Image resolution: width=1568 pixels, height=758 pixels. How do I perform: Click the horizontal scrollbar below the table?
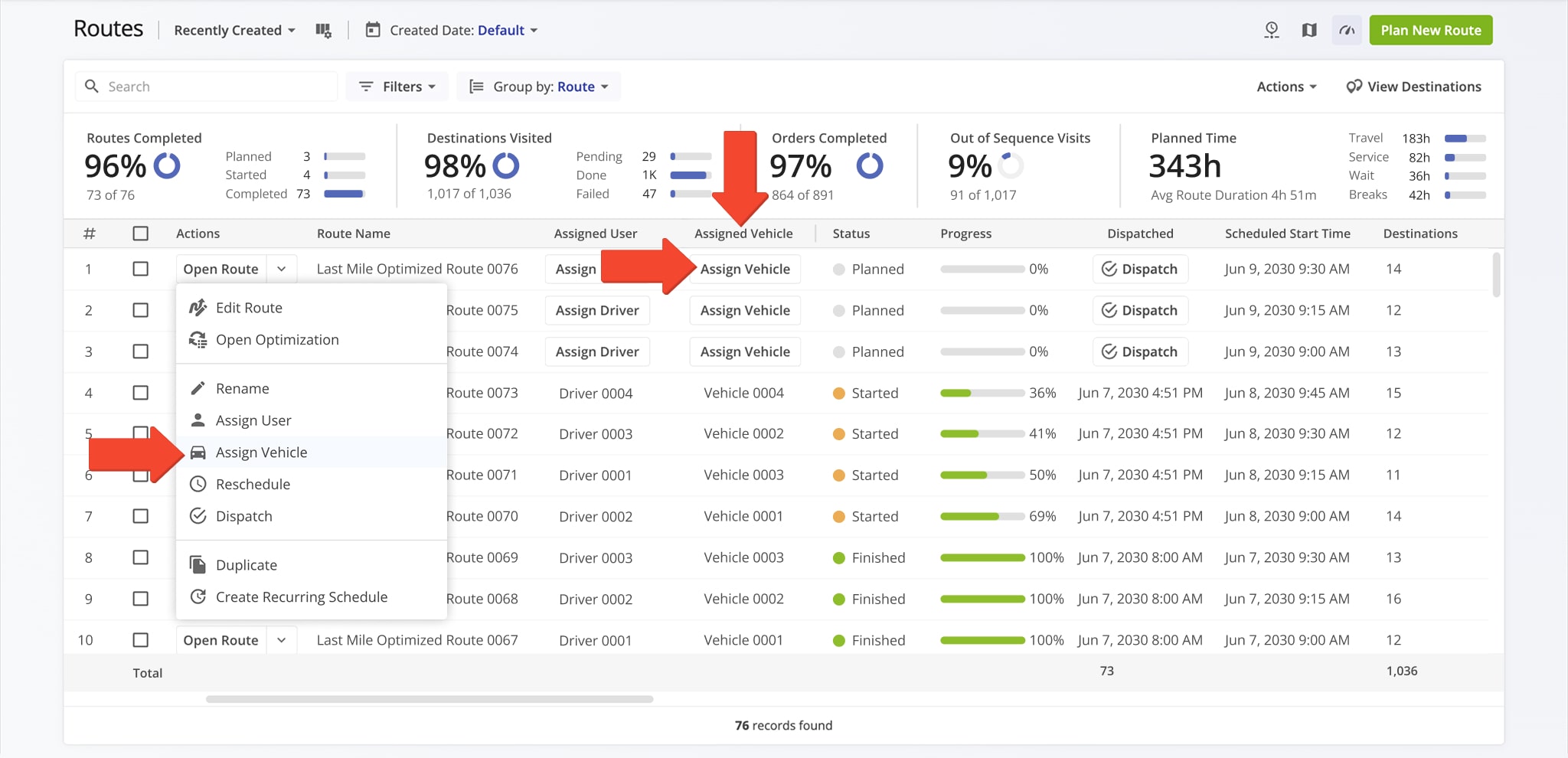point(429,699)
